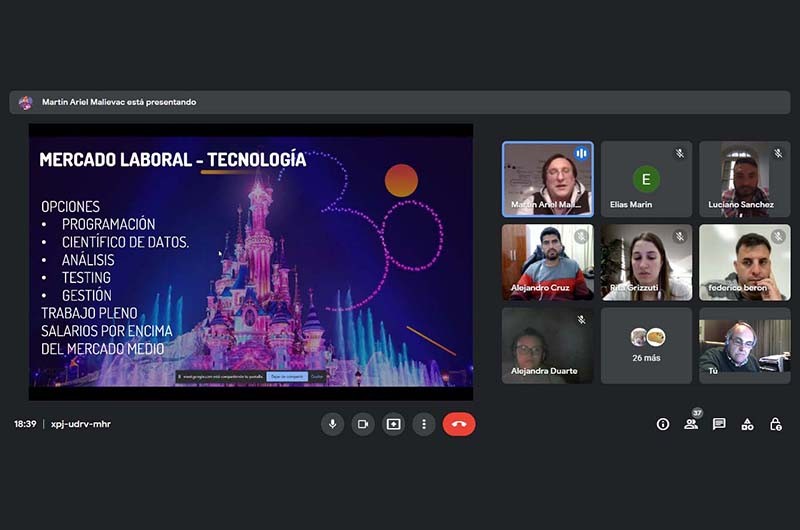Click Martín Ariel Malievac's video tile
The width and height of the screenshot is (800, 530).
click(547, 179)
